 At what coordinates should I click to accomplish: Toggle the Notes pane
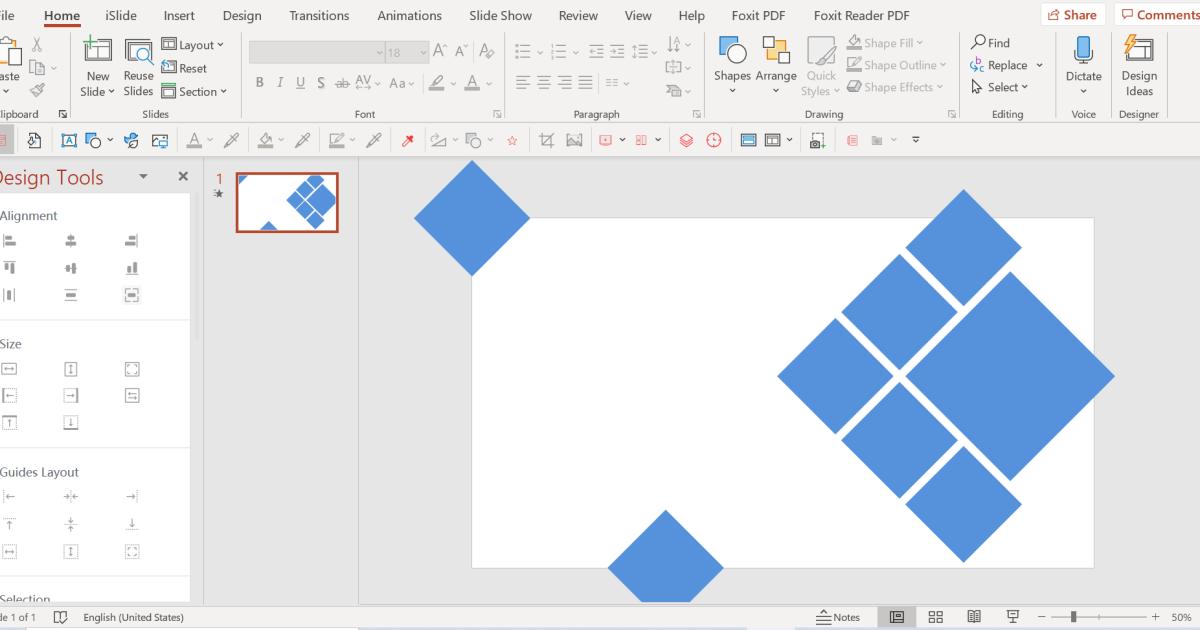tap(838, 617)
